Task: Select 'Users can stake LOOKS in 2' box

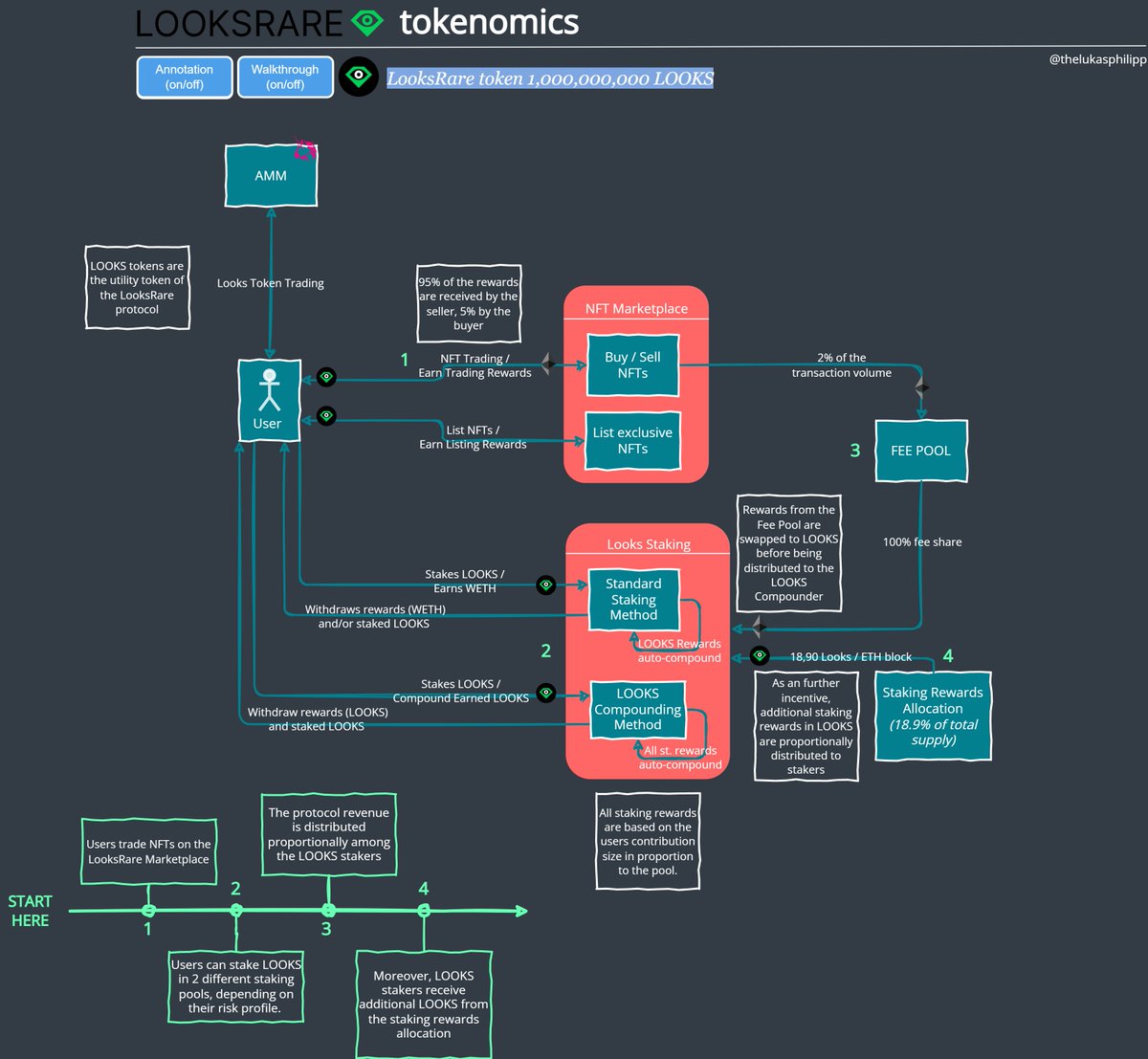Action: [236, 986]
